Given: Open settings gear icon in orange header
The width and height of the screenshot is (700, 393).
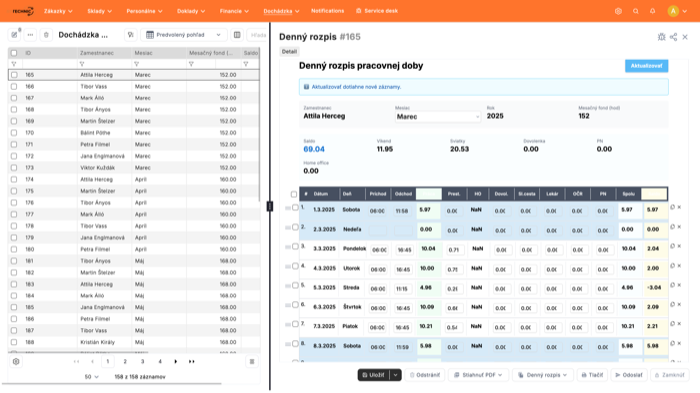Looking at the screenshot, I should tap(618, 11).
